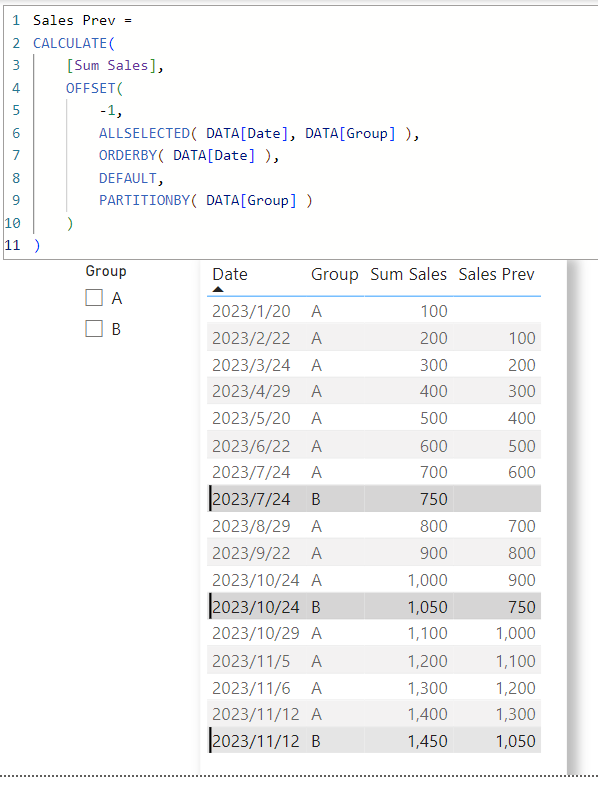Click the Sum Sales value 1,450
Viewport: 598px width, 794px height.
coord(427,741)
